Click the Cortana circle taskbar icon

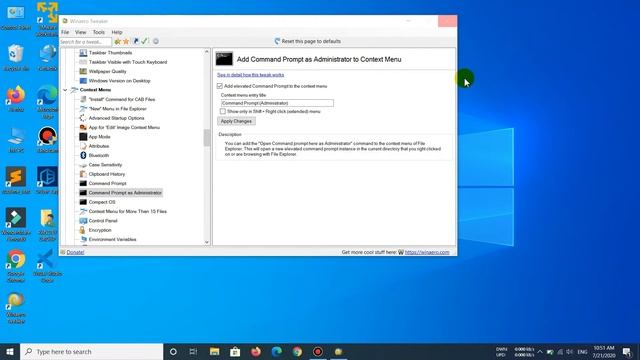click(173, 351)
